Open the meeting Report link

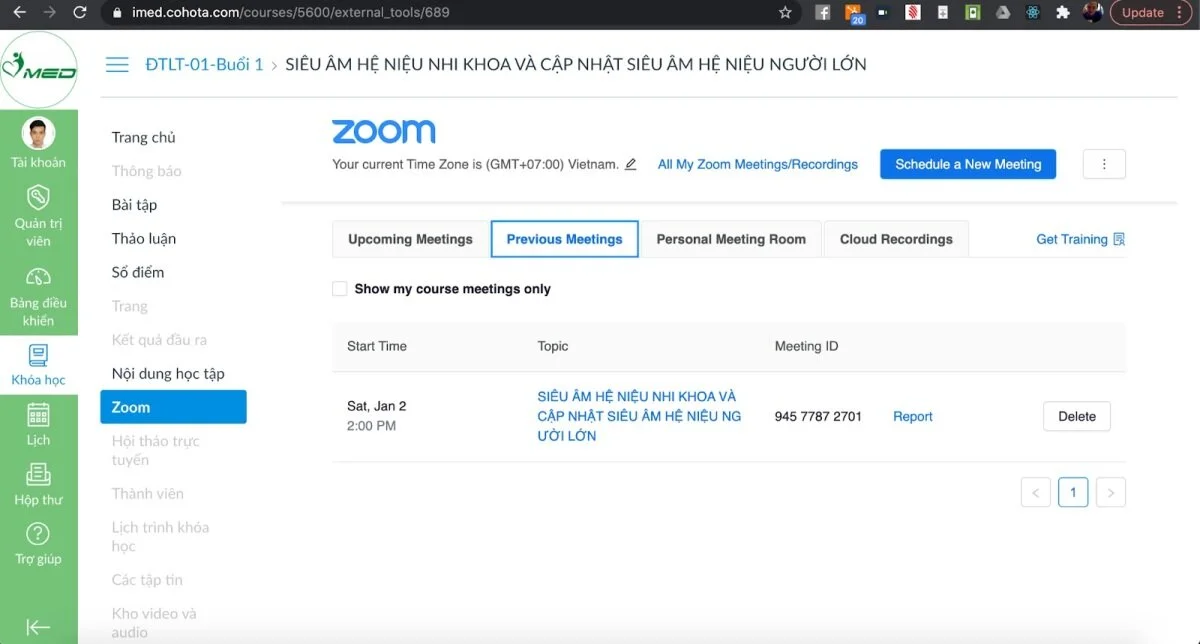[x=913, y=417]
